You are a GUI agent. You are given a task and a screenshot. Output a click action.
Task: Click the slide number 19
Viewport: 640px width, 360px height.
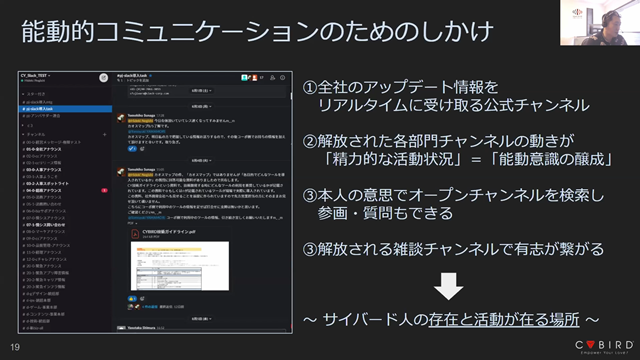[x=15, y=347]
